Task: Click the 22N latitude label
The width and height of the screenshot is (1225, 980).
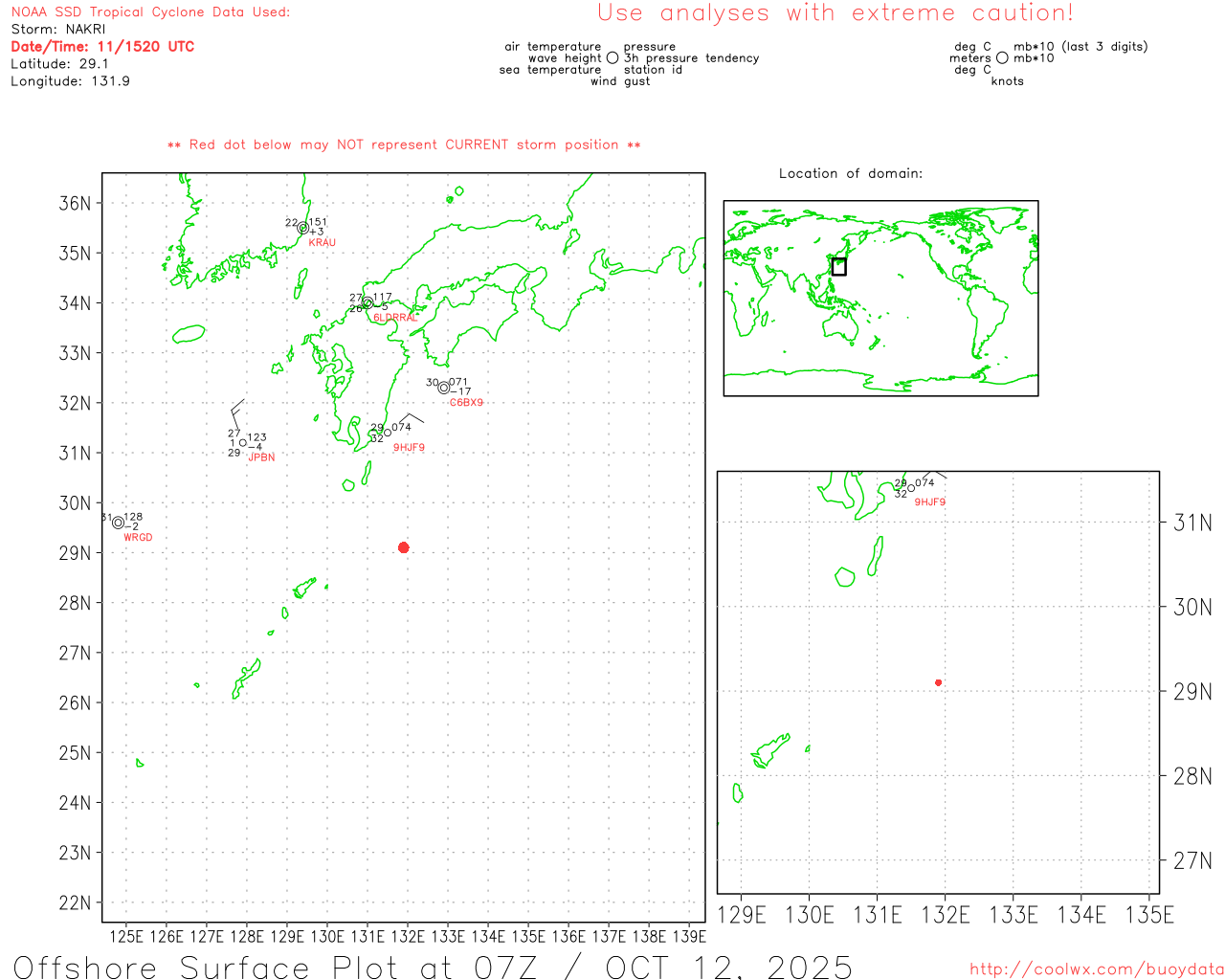Action: 75,902
